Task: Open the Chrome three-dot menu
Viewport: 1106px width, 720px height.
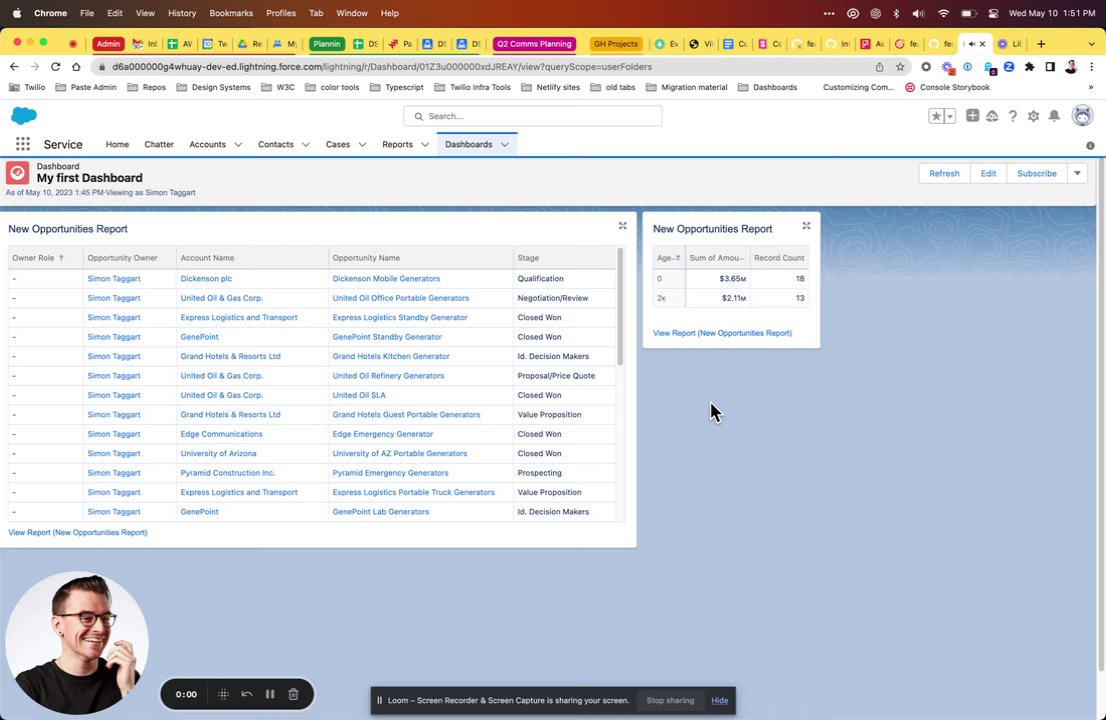Action: pyautogui.click(x=1092, y=66)
